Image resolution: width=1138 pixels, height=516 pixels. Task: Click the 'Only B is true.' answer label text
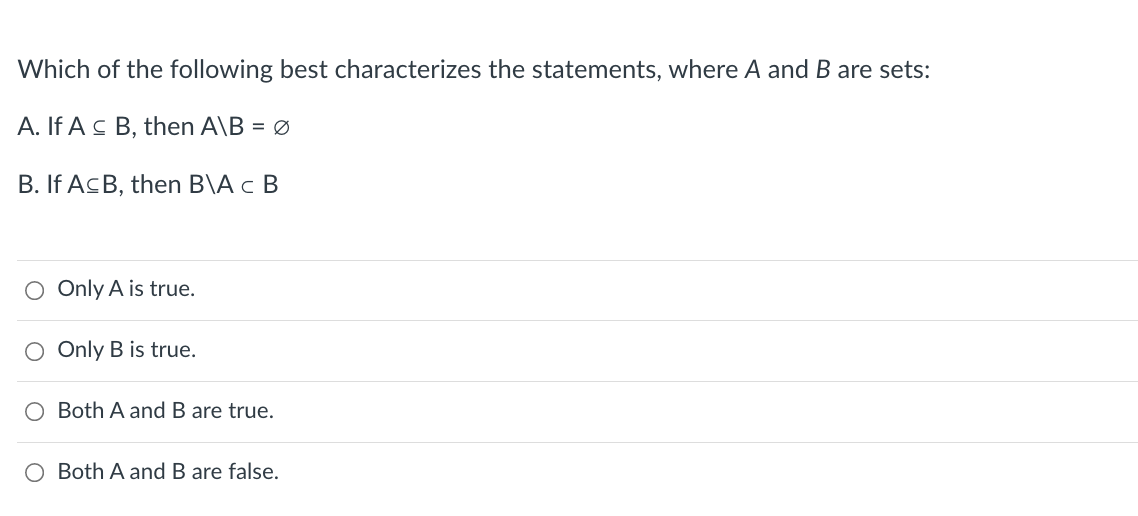[127, 350]
